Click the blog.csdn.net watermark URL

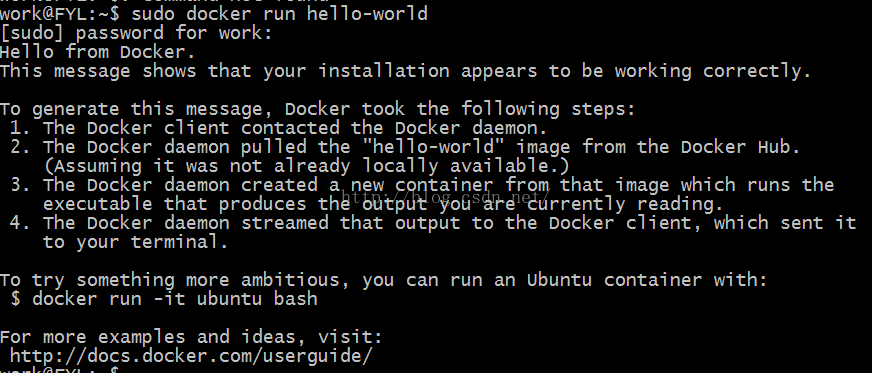click(445, 196)
